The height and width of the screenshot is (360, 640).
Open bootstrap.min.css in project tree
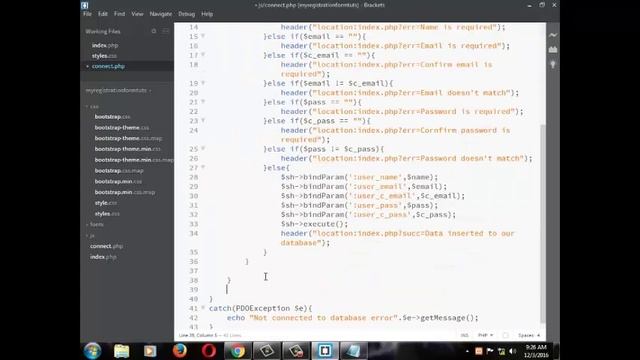tap(118, 181)
